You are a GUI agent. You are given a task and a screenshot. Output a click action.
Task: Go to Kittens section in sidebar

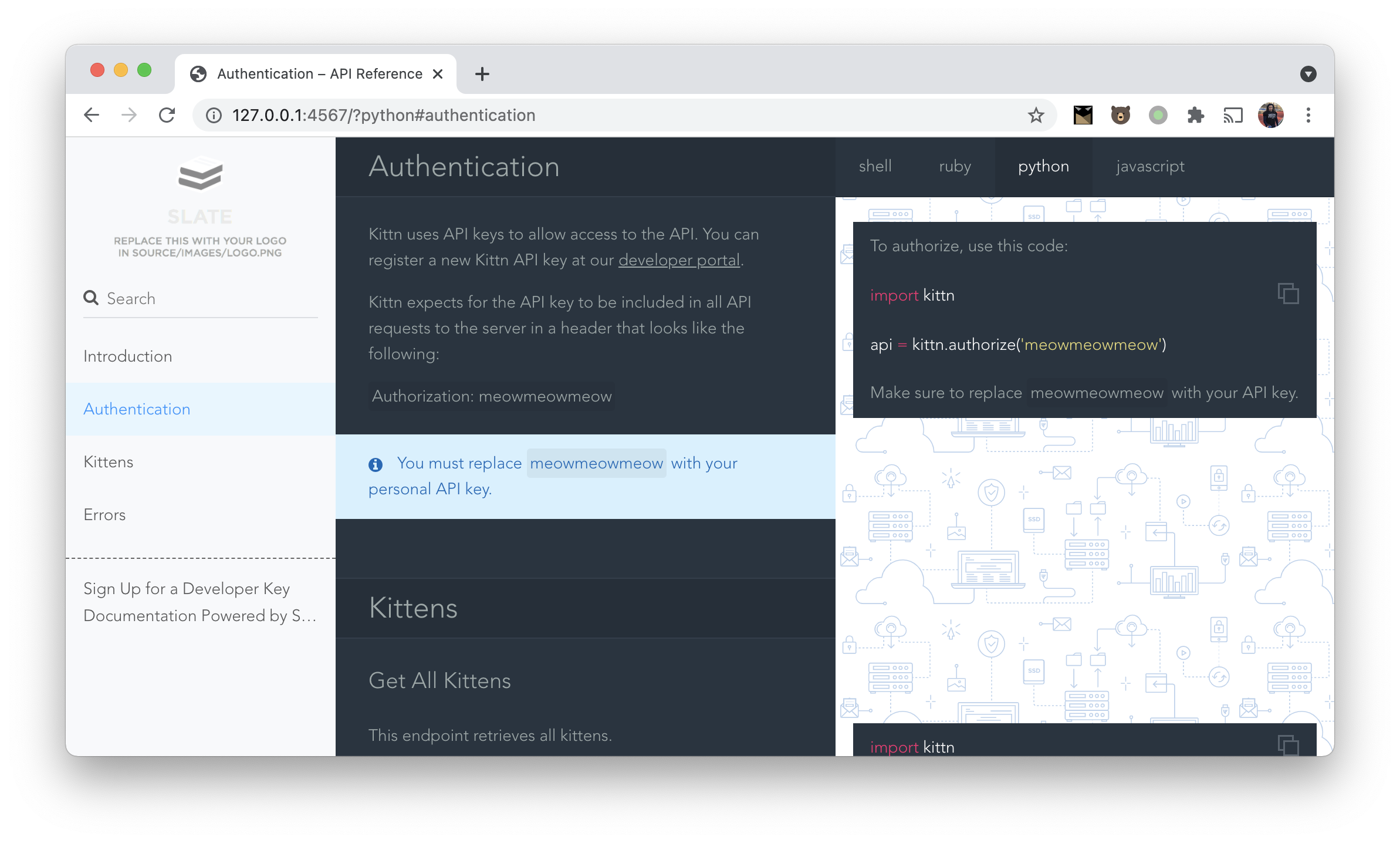click(x=109, y=462)
